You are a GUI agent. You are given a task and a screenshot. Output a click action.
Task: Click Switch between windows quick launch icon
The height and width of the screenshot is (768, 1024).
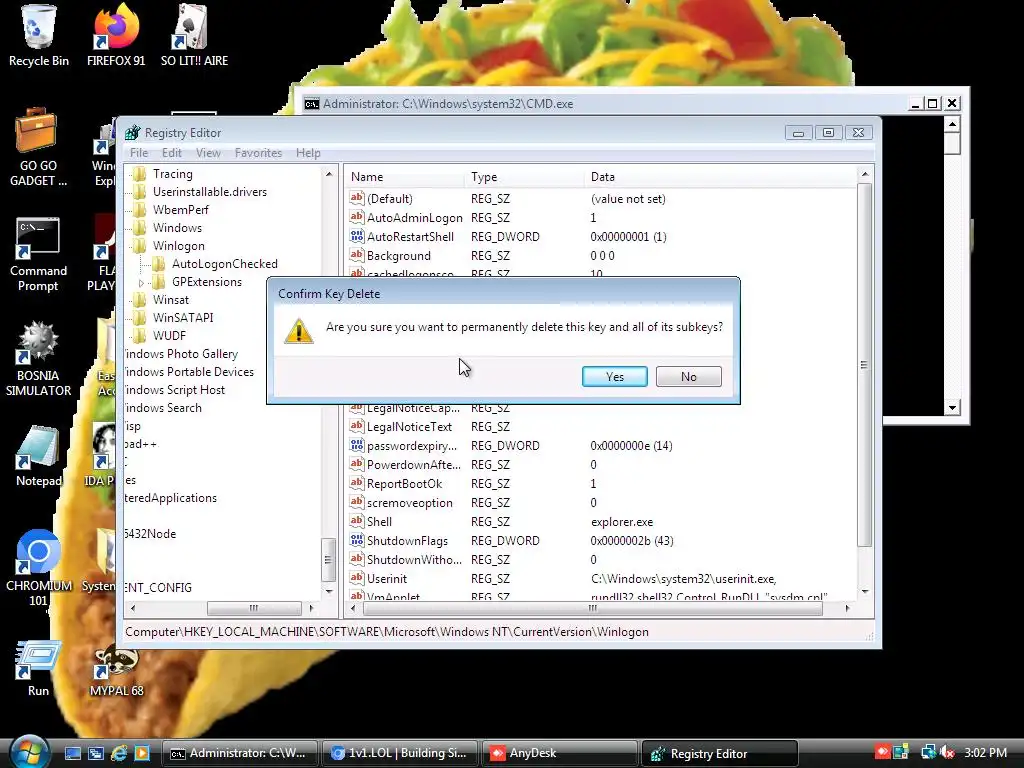tap(95, 753)
